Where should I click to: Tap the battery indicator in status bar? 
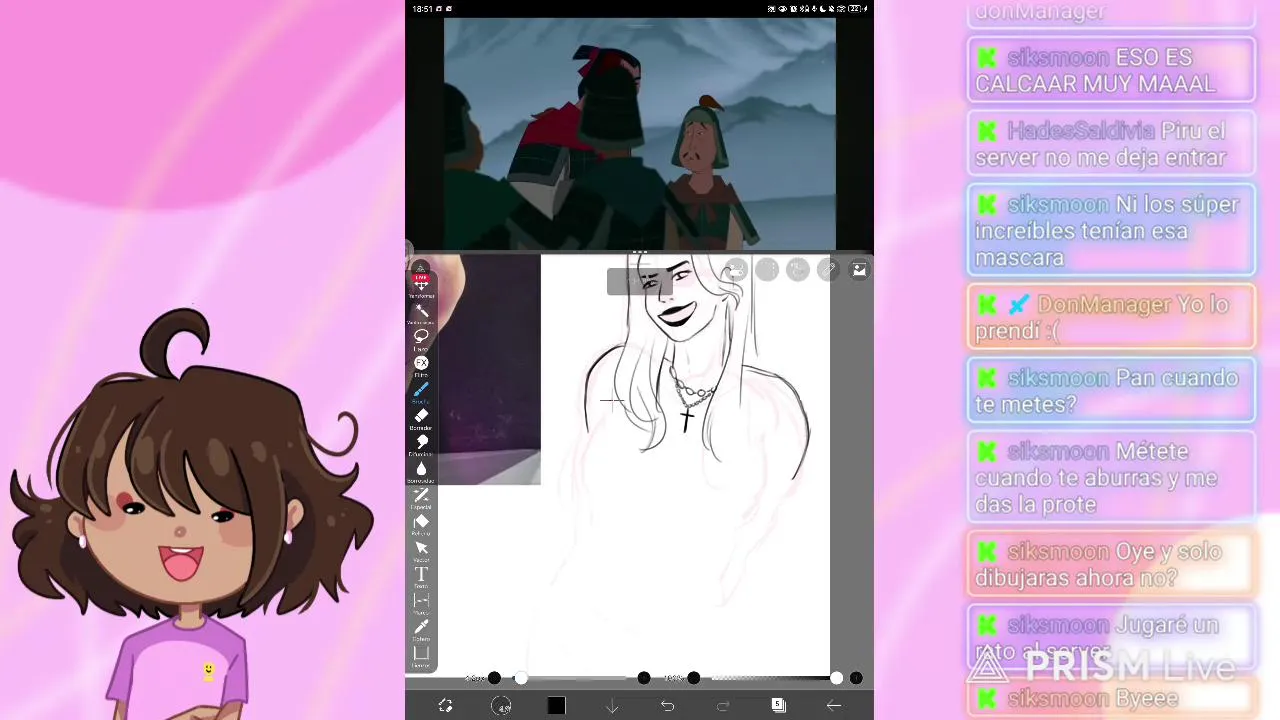(x=854, y=9)
